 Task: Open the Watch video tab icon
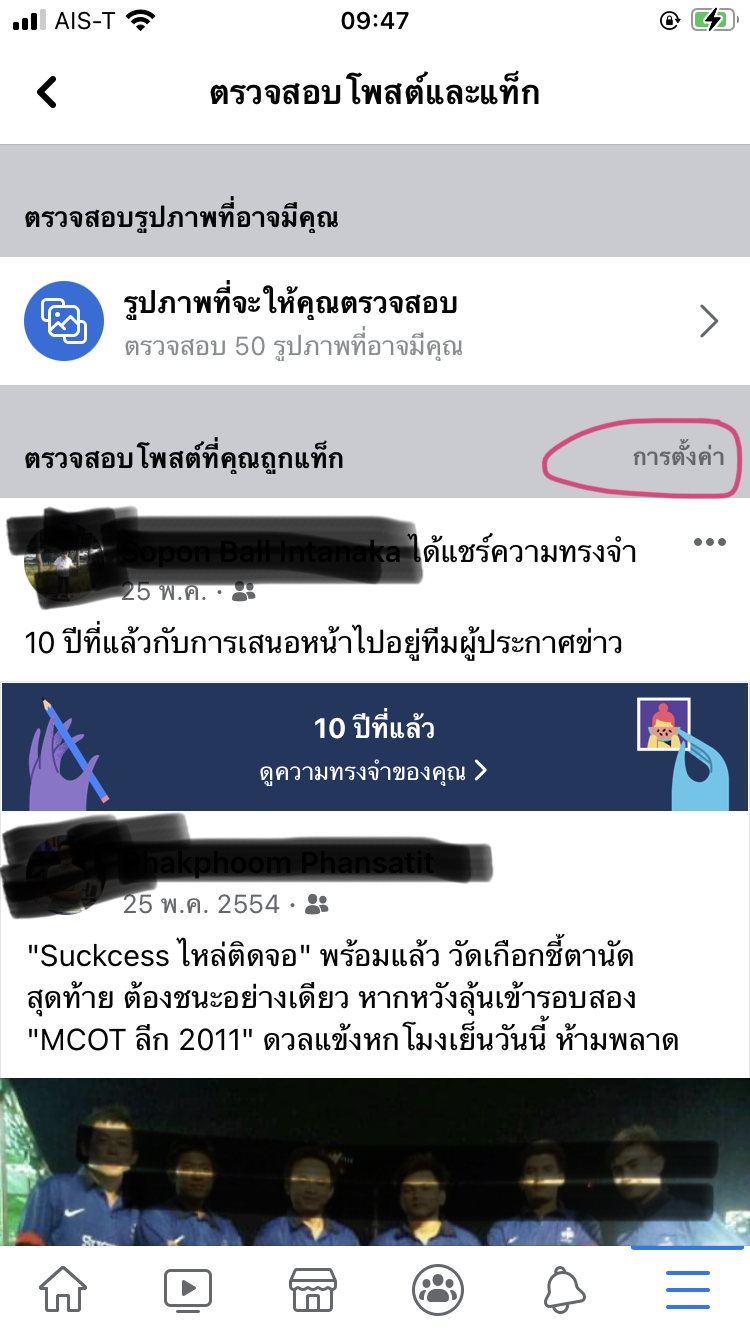(x=188, y=1289)
